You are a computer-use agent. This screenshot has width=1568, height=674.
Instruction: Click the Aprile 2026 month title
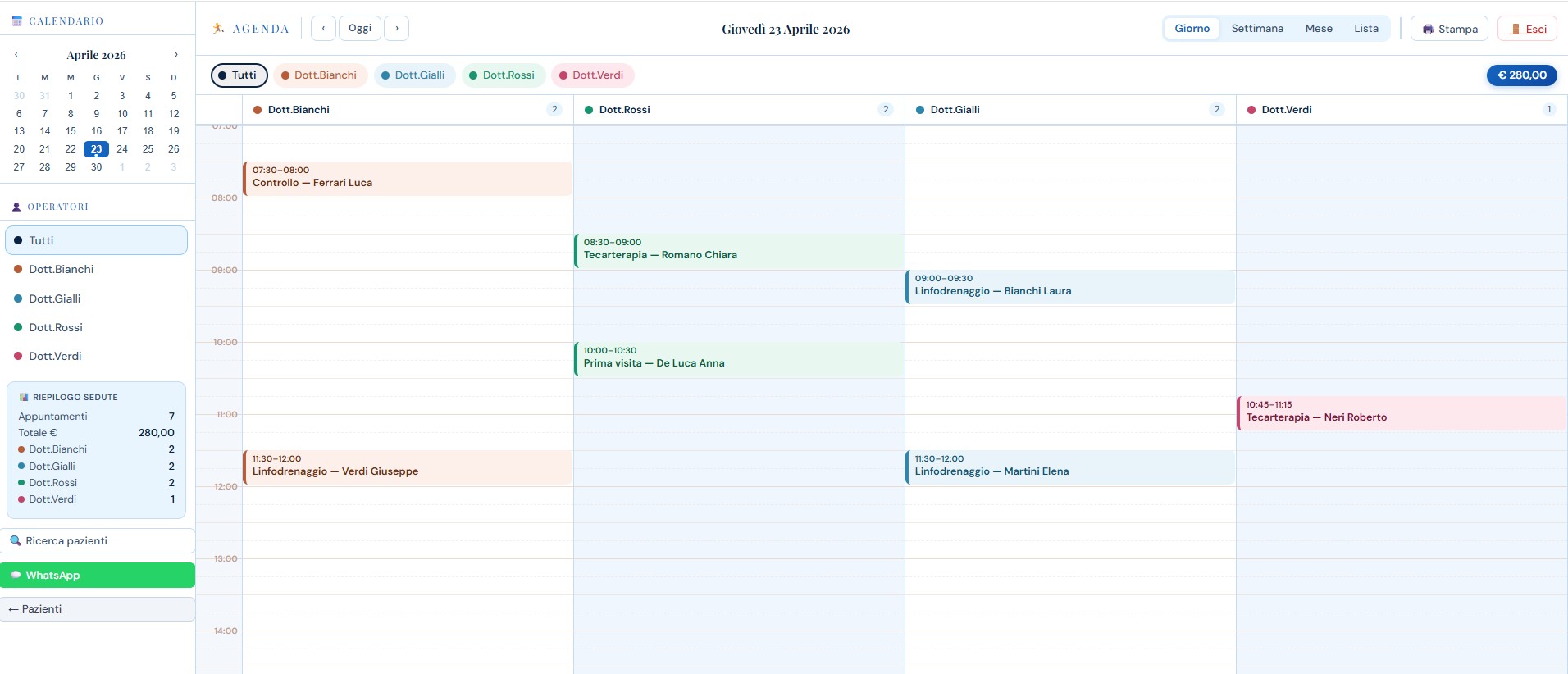click(x=96, y=55)
